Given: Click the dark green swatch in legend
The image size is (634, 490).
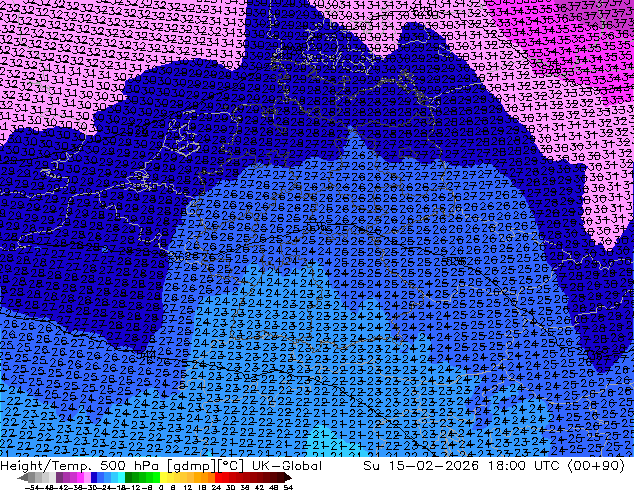Looking at the screenshot, I should [129, 477].
